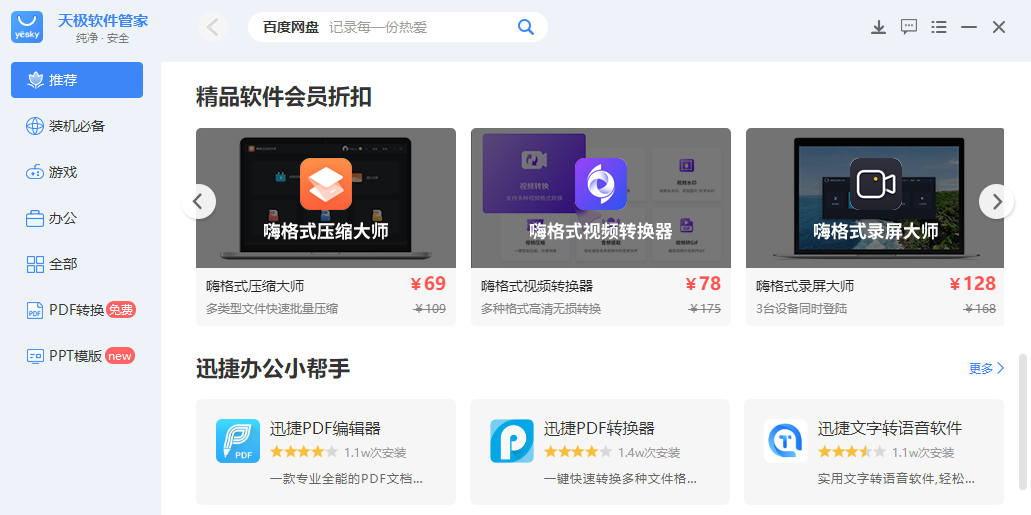Click the 迅捷PDF转换器 icon

pyautogui.click(x=512, y=441)
